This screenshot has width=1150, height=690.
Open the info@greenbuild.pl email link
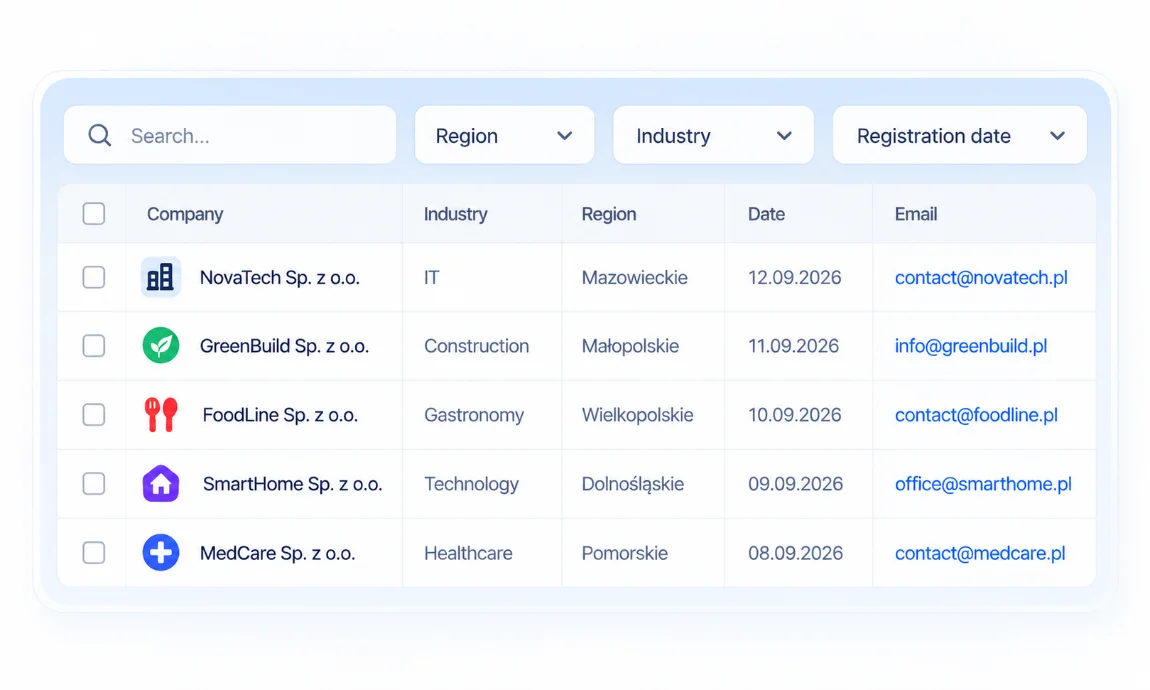pos(970,345)
